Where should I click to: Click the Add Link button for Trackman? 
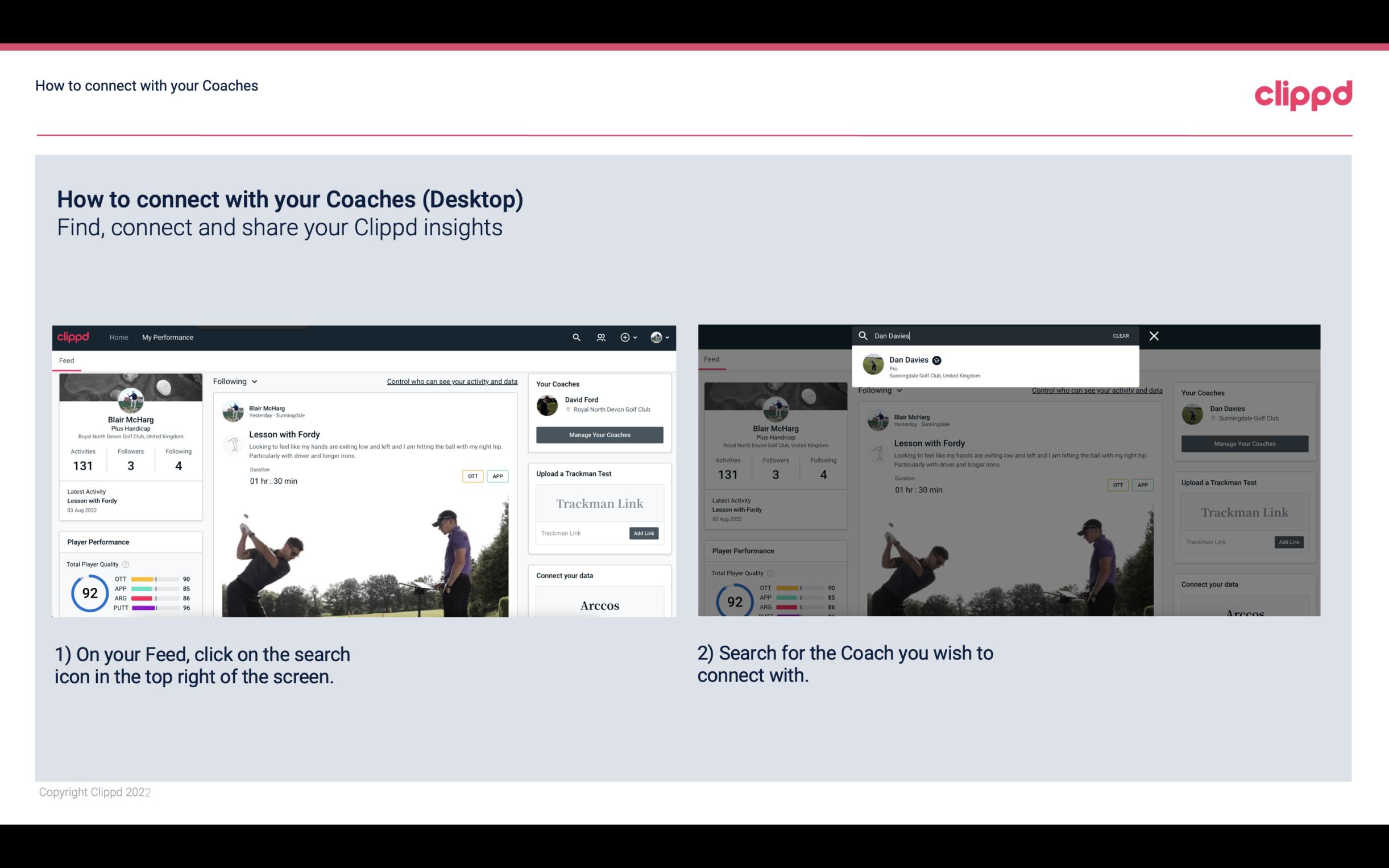point(644,531)
